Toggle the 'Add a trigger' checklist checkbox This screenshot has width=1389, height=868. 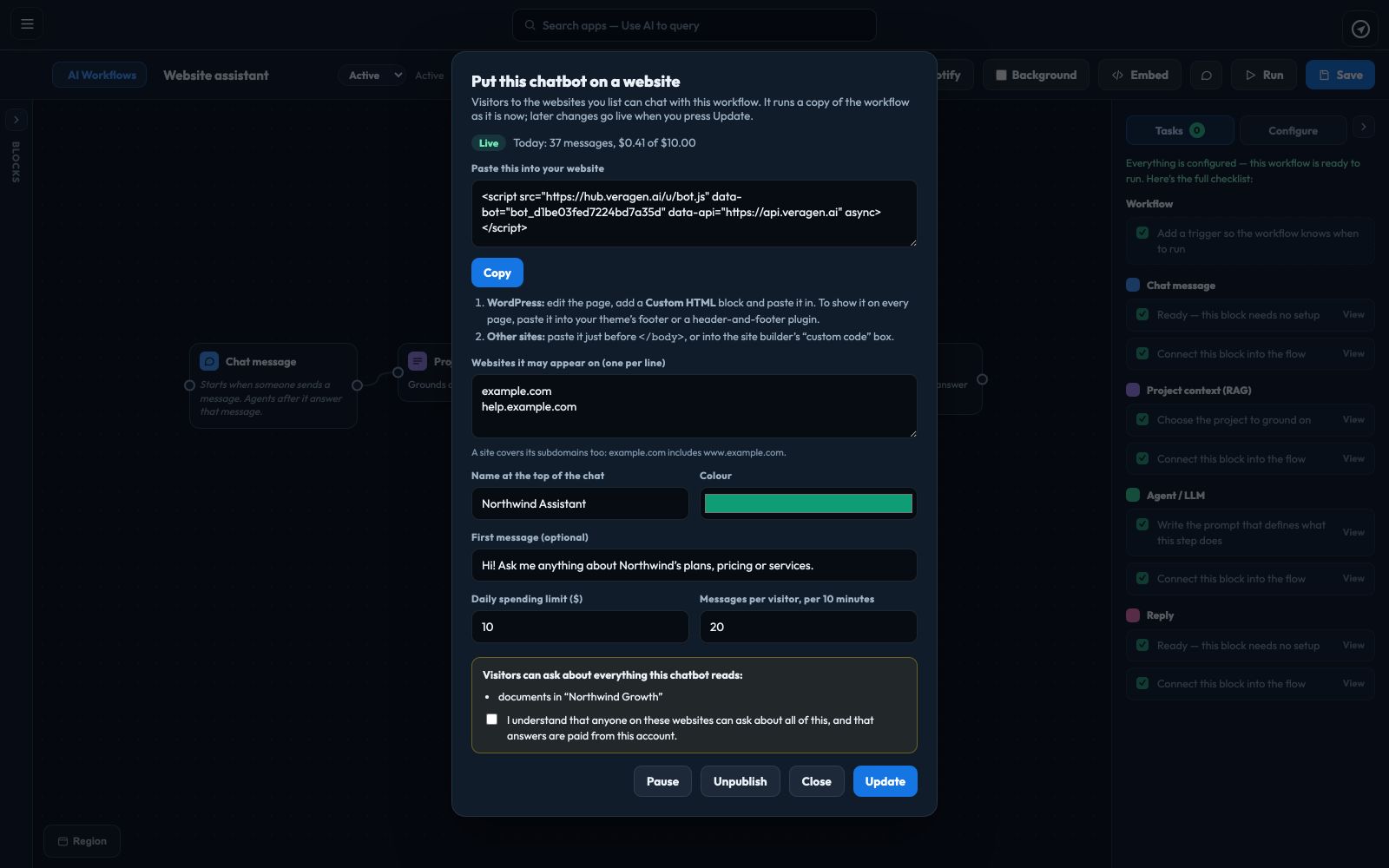pos(1142,233)
